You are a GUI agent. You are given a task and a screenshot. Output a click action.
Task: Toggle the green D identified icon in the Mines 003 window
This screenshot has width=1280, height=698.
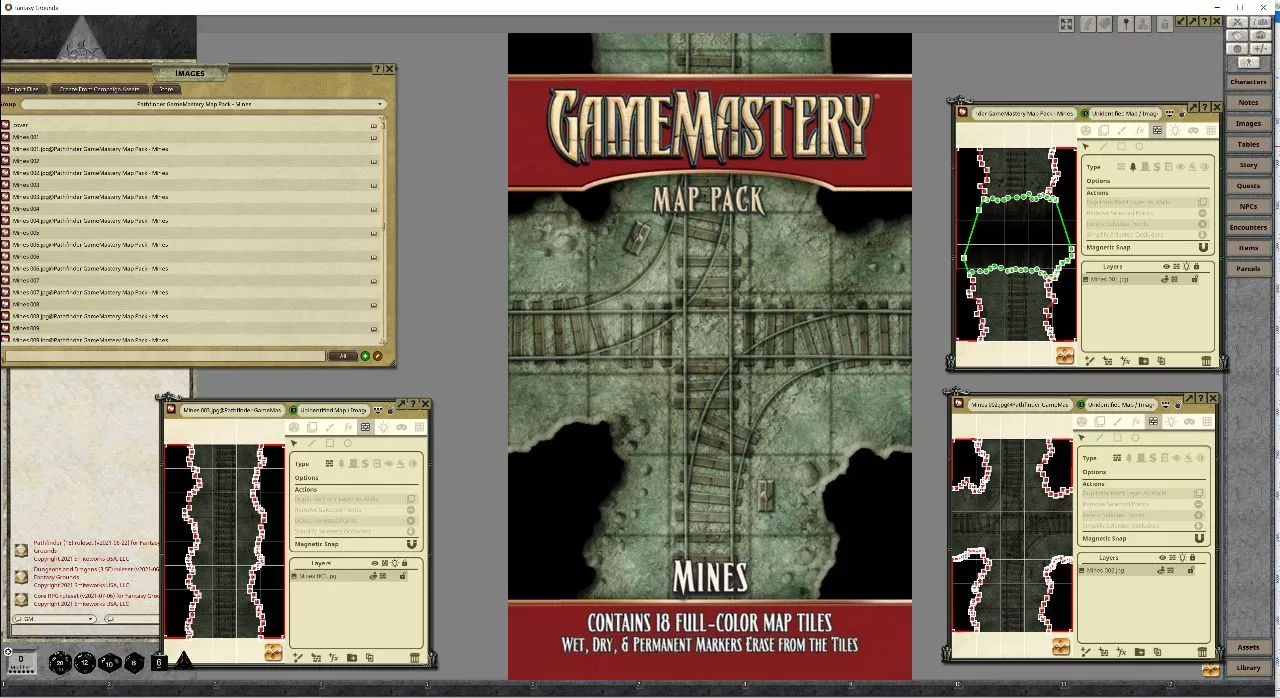293,410
